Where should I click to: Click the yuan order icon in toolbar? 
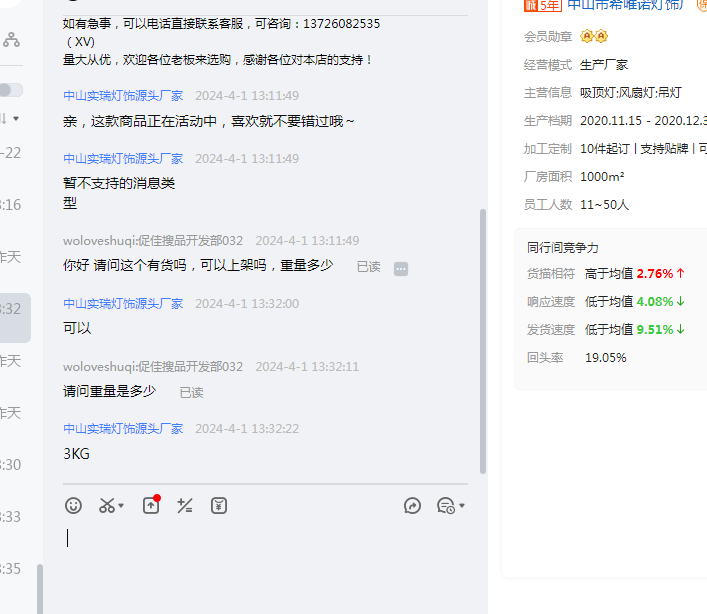coord(219,506)
